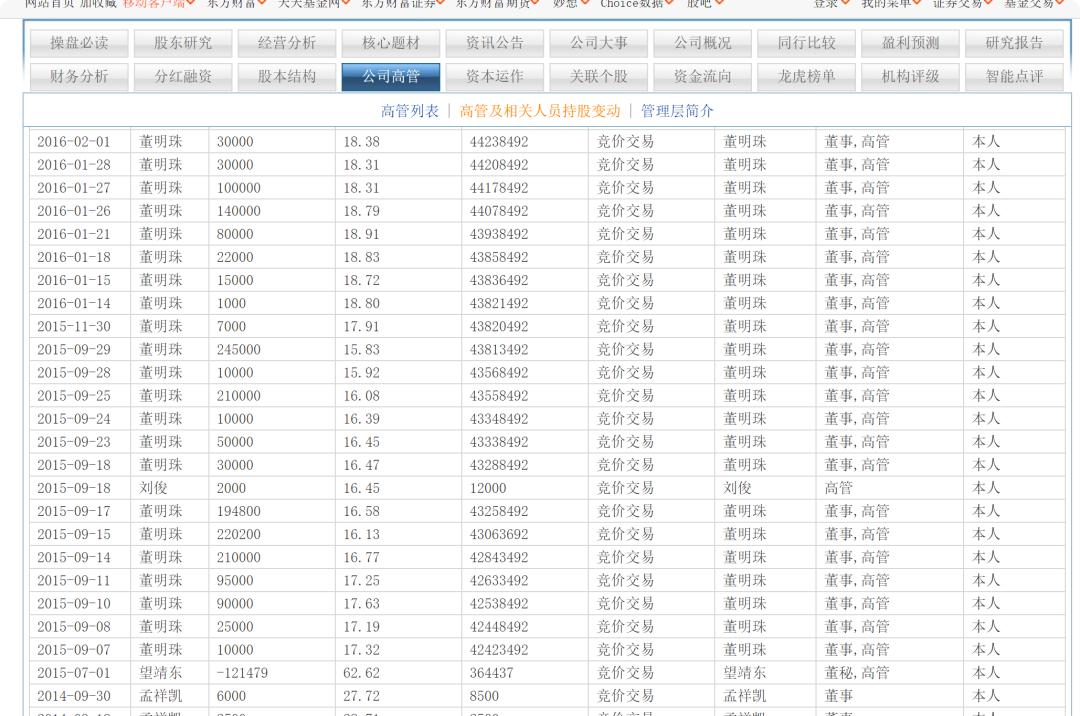This screenshot has width=1080, height=716.
Task: Expand the 股吧 dropdown in the top bar
Action: pyautogui.click(x=705, y=3)
